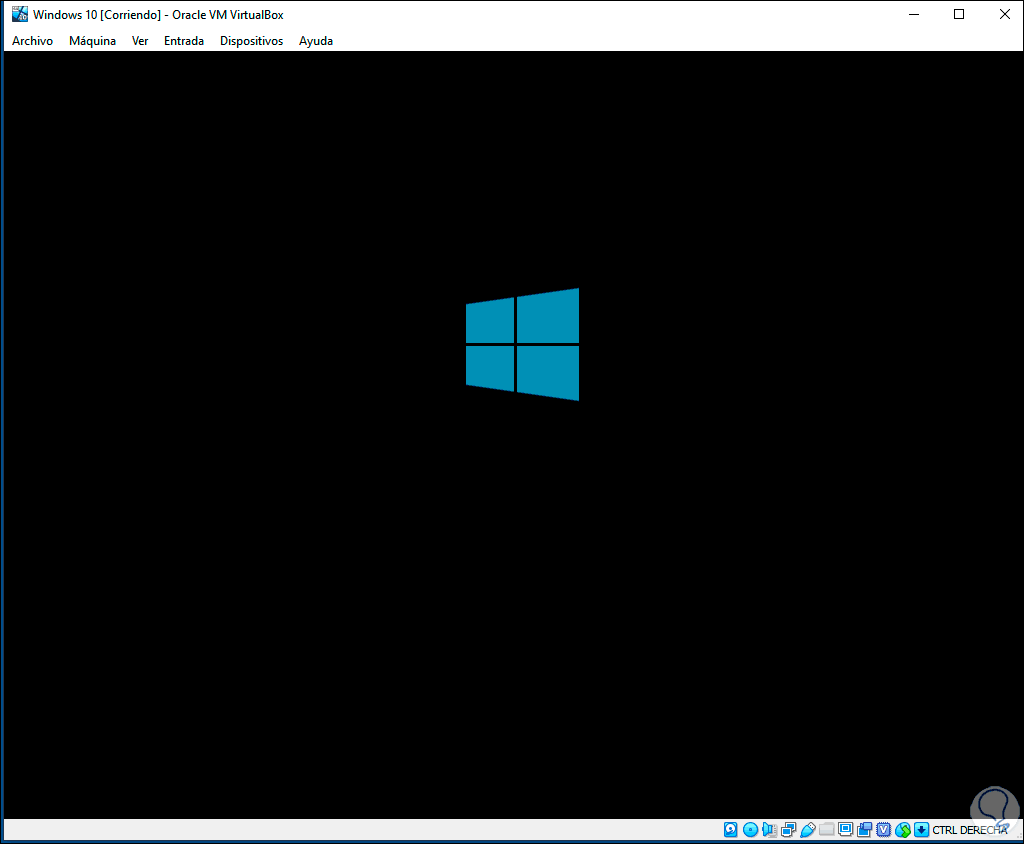Click the CTRL DERECHA host key label
Image resolution: width=1024 pixels, height=844 pixels.
click(x=970, y=830)
